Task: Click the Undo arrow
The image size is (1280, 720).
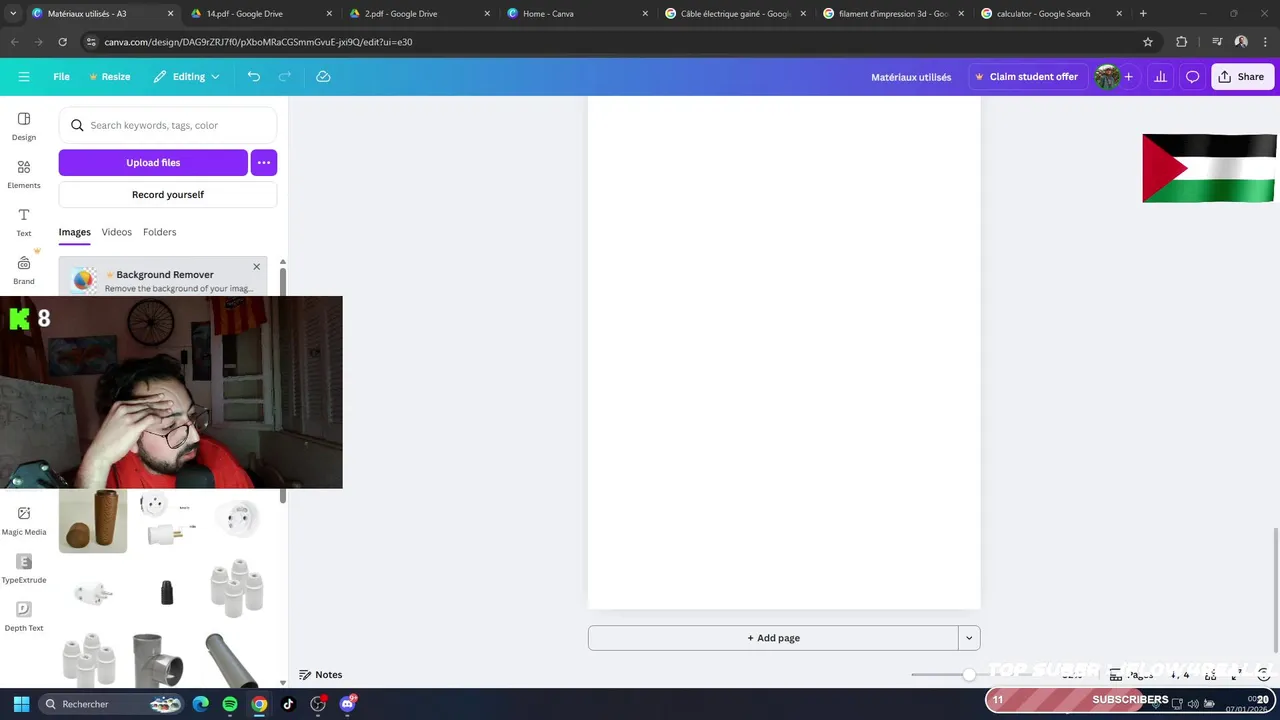Action: [254, 77]
